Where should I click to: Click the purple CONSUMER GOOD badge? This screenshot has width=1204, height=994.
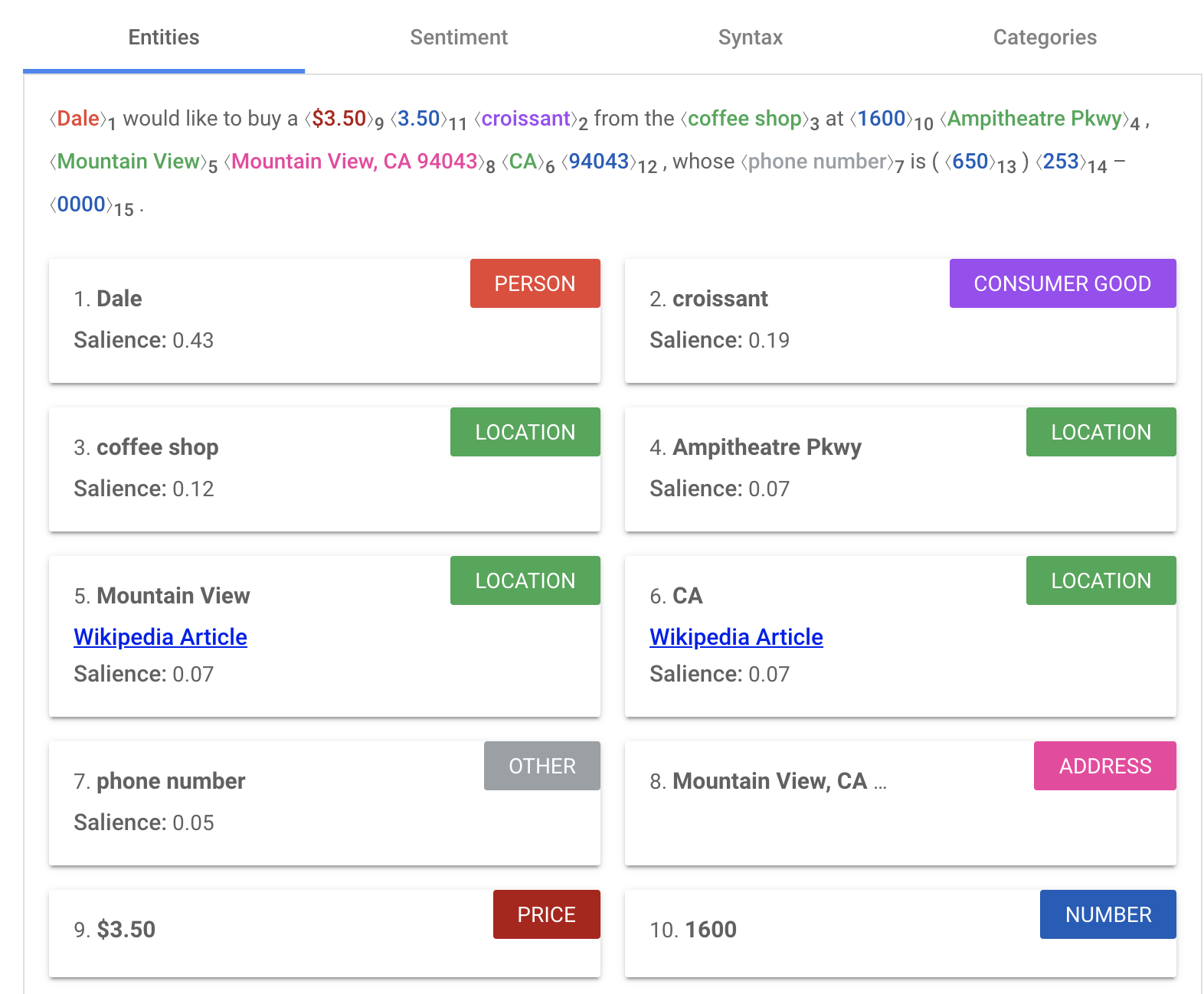(x=1062, y=284)
